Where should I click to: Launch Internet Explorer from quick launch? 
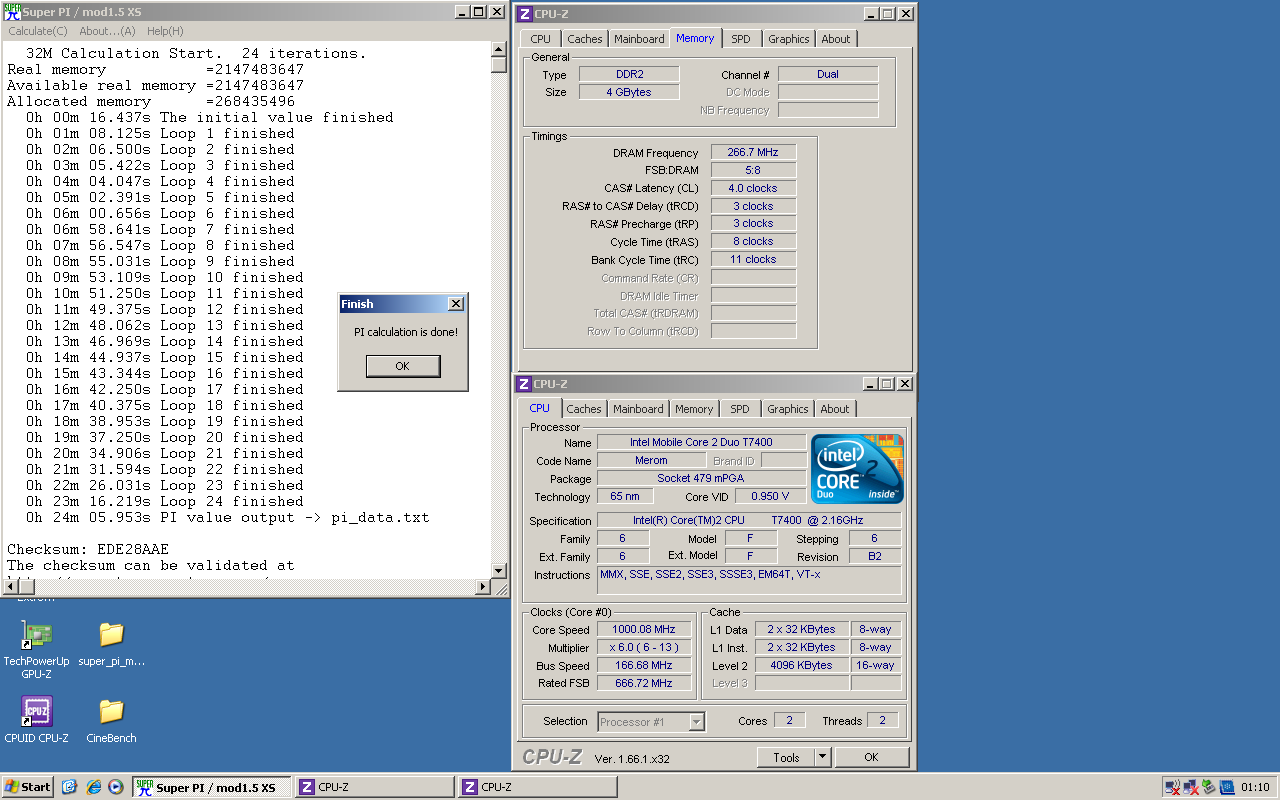[x=93, y=787]
